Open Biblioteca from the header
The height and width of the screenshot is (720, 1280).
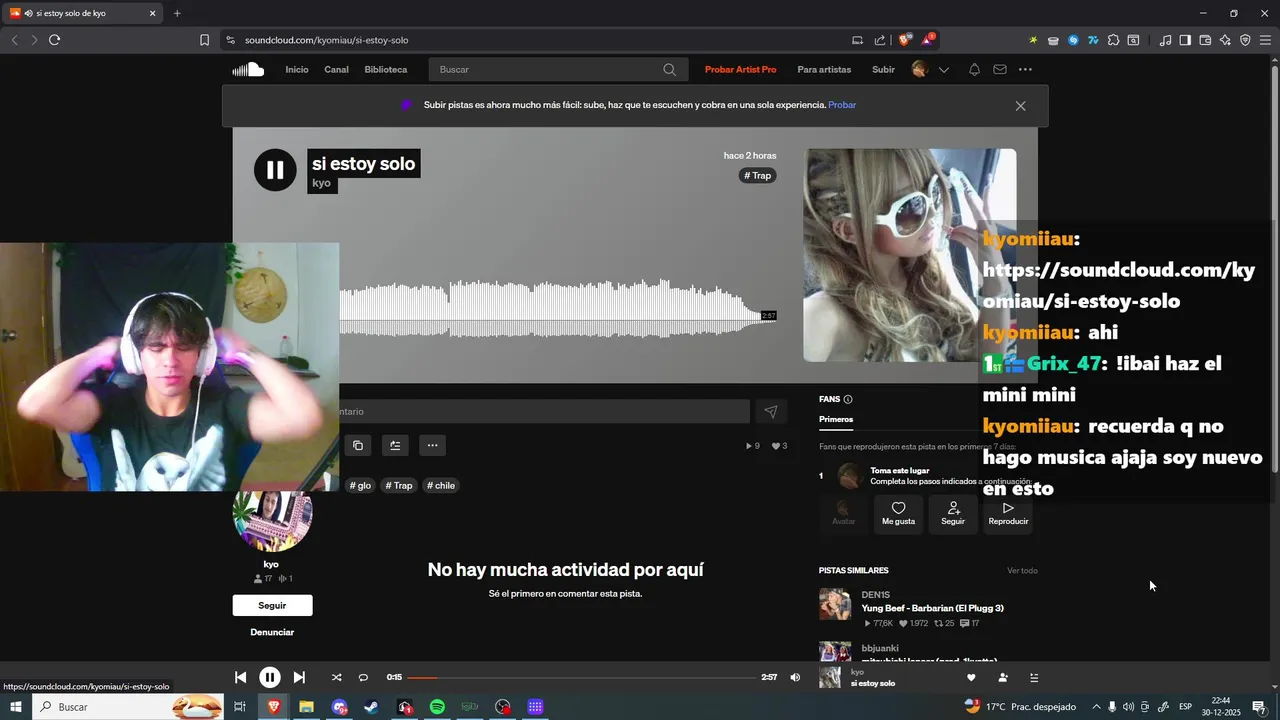click(x=386, y=70)
